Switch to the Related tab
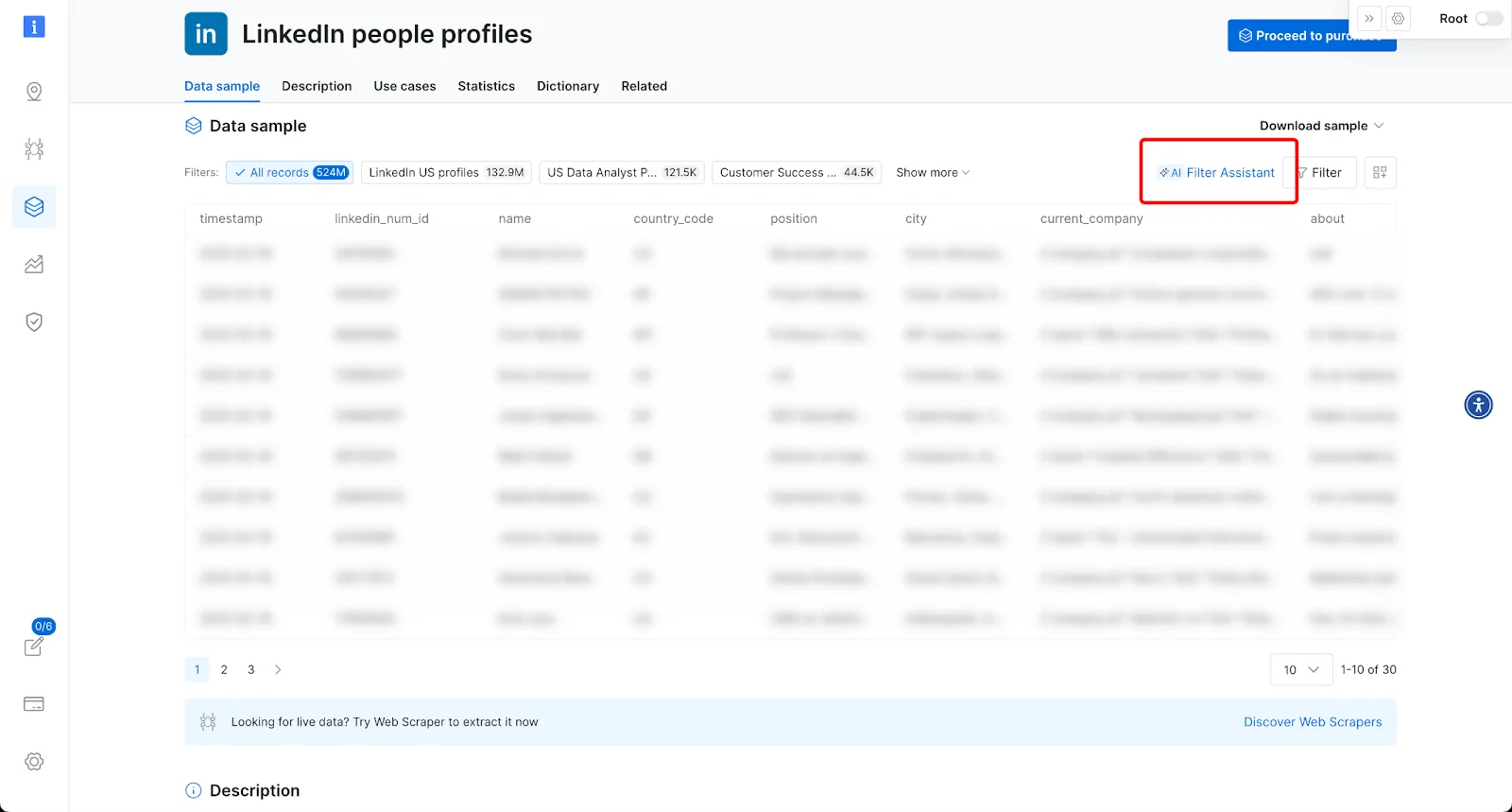1512x812 pixels. tap(644, 86)
